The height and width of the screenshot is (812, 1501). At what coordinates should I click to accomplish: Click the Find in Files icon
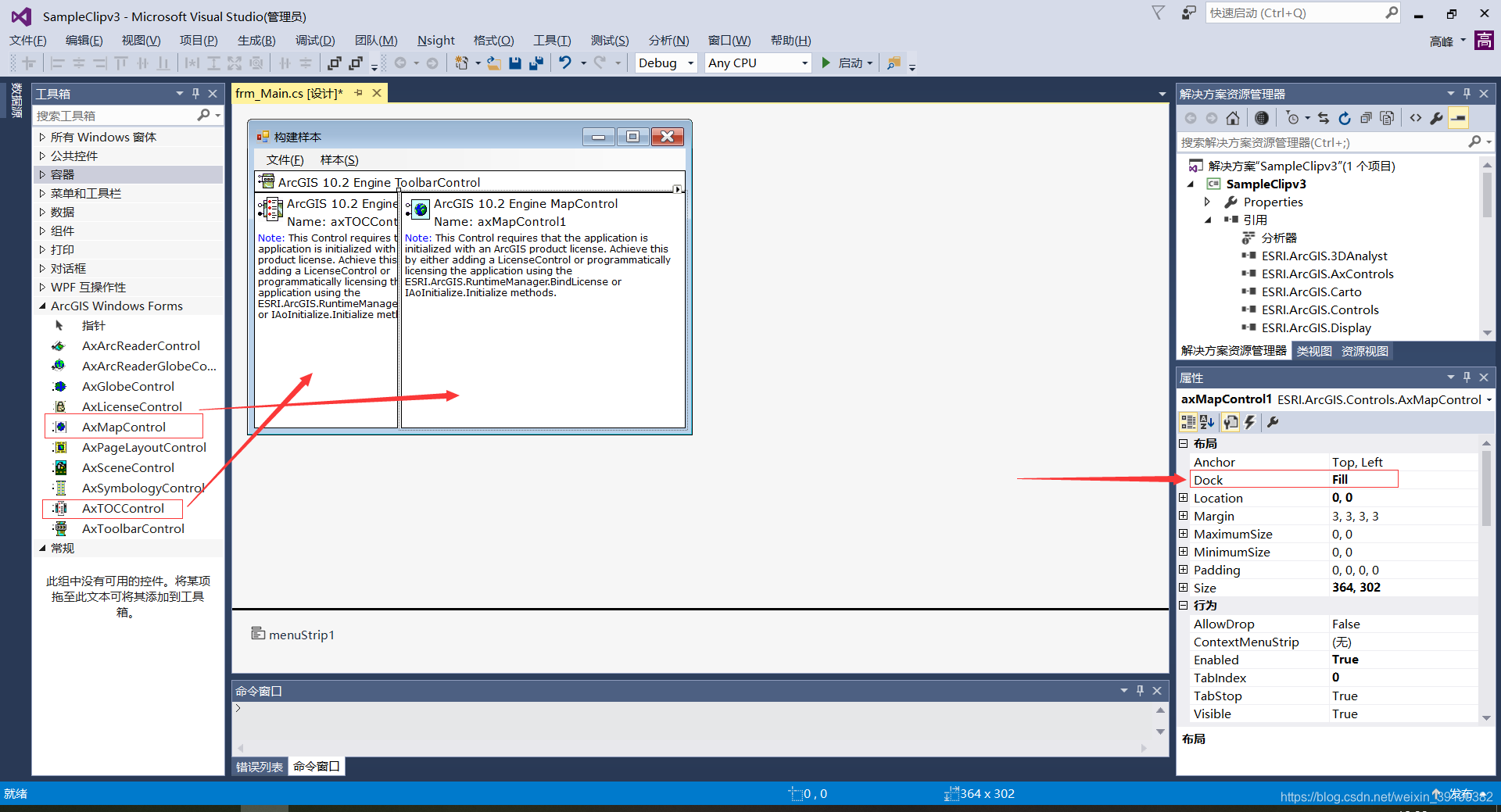894,63
